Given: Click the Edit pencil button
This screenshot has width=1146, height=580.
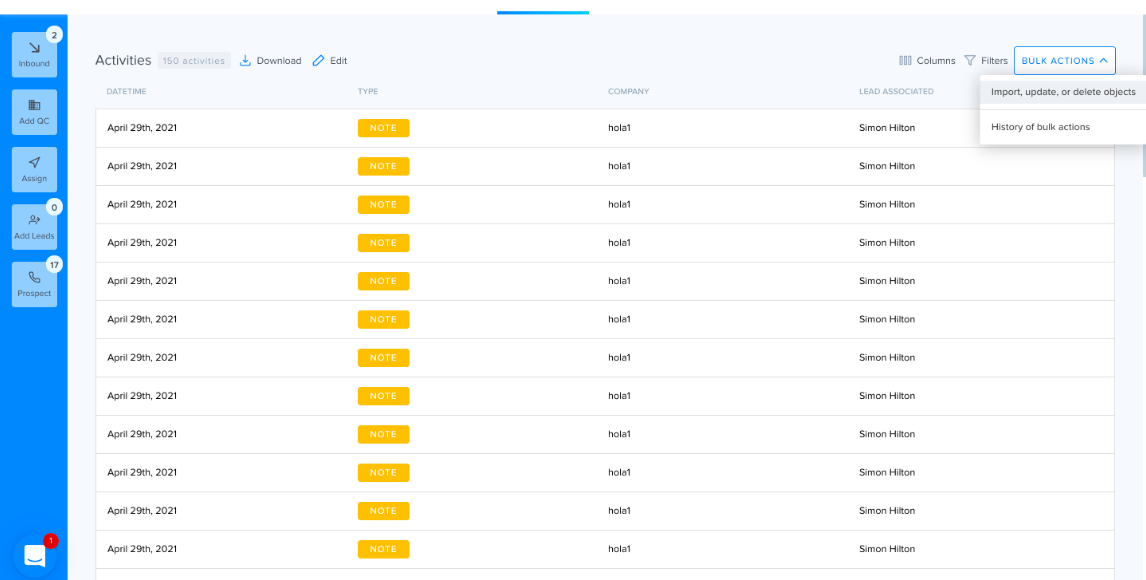Looking at the screenshot, I should pyautogui.click(x=330, y=61).
